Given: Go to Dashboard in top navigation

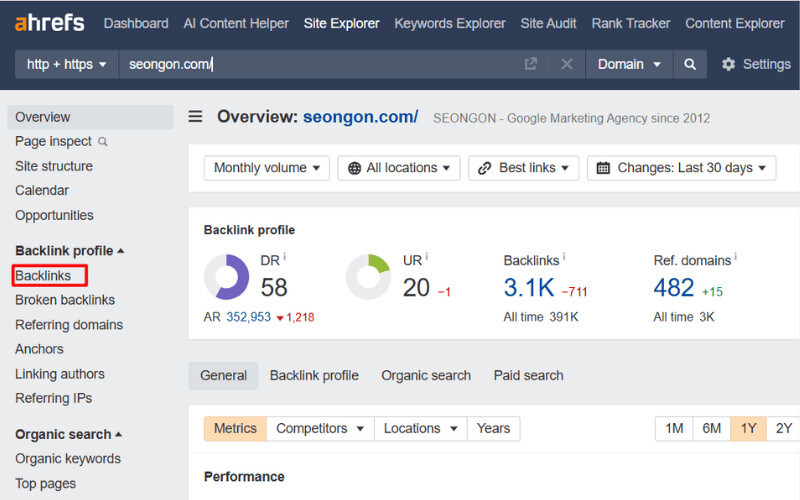Looking at the screenshot, I should (136, 23).
